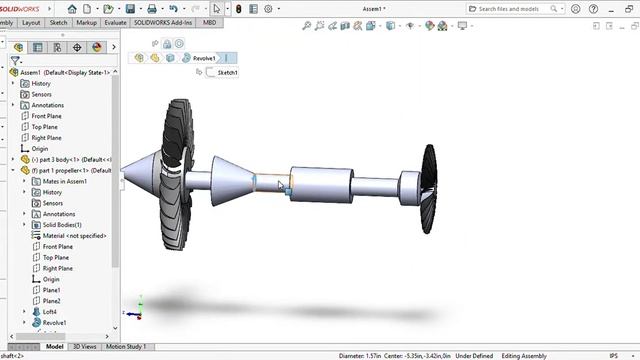This screenshot has height=360, width=640.
Task: Print using the printer icon
Action: pyautogui.click(x=152, y=9)
